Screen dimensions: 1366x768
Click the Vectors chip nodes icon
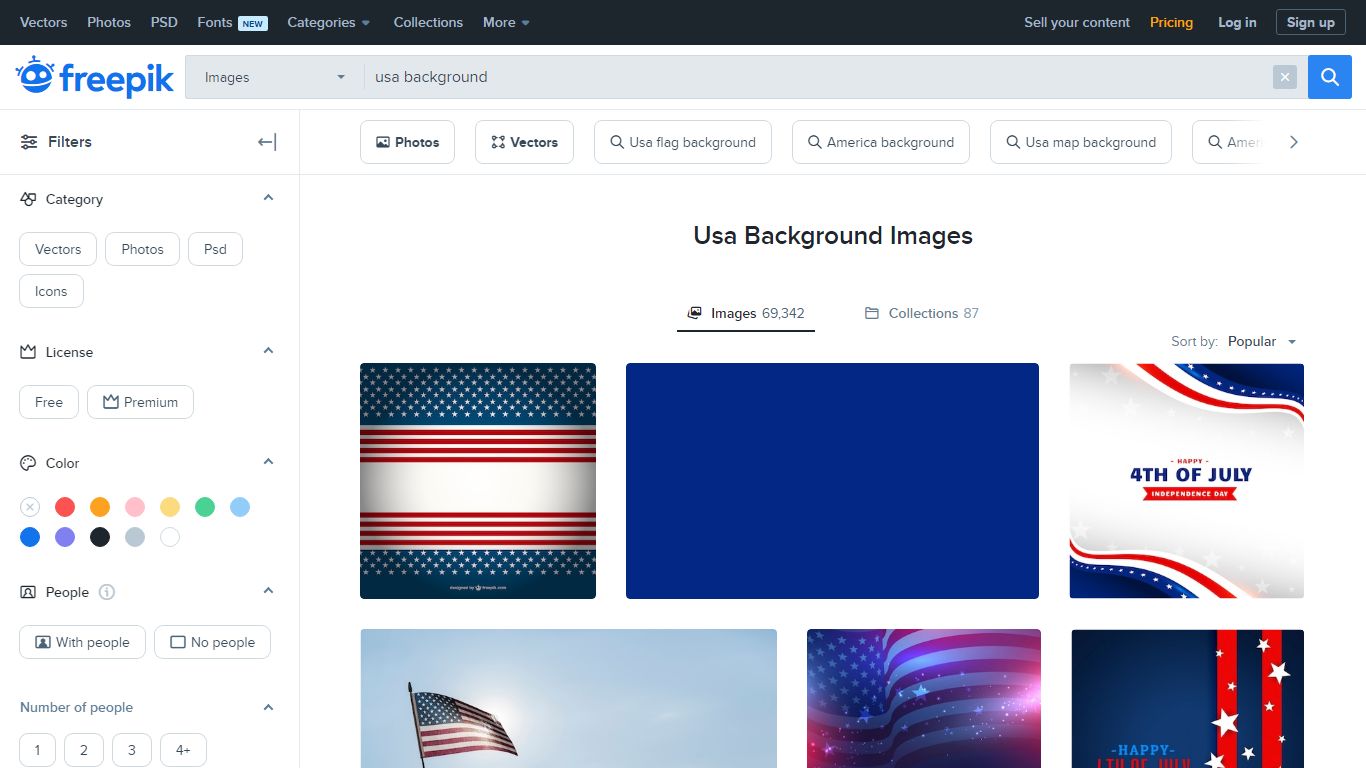tap(498, 142)
